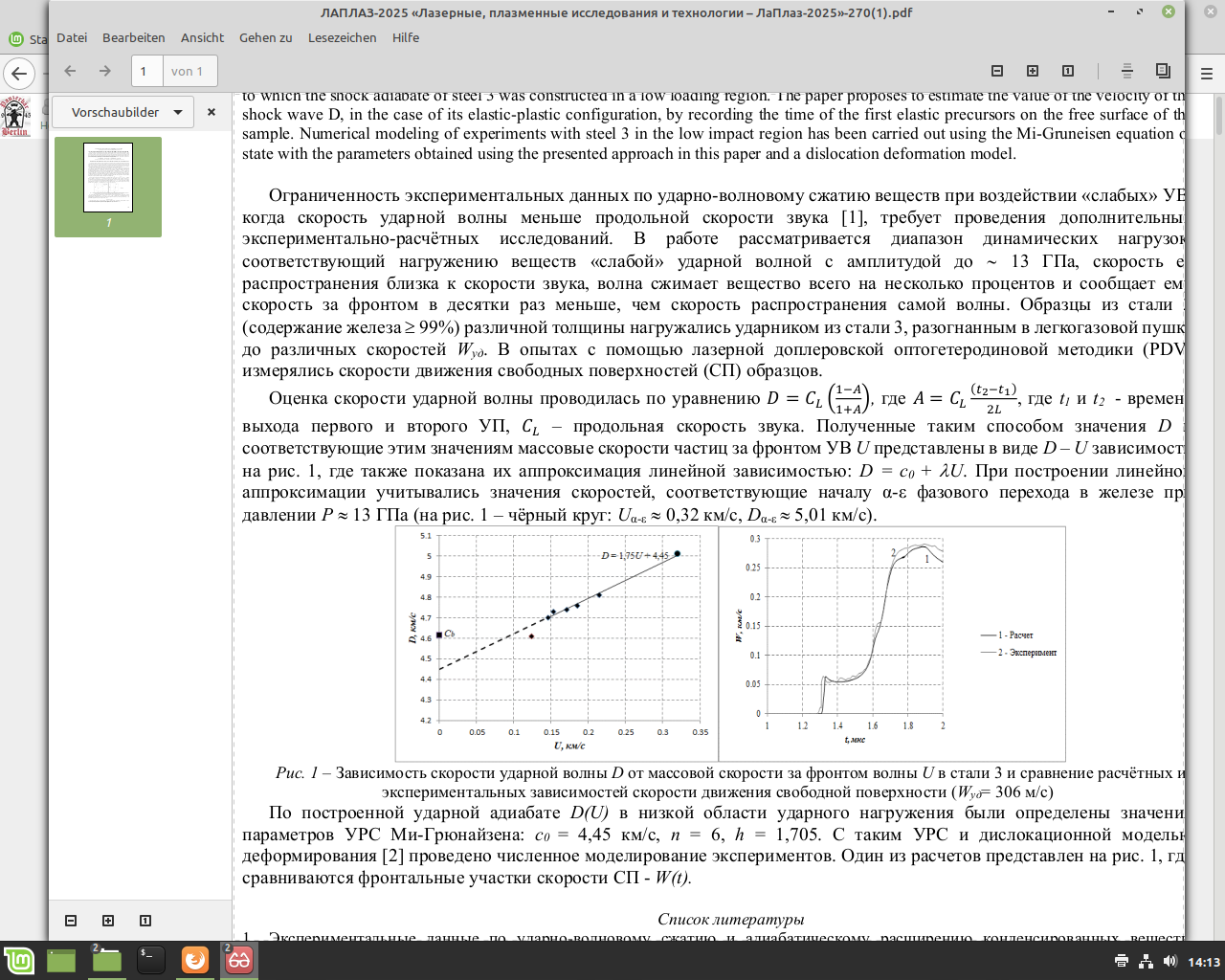
Task: Click the D–U shock adiabat chart
Action: [x=557, y=643]
